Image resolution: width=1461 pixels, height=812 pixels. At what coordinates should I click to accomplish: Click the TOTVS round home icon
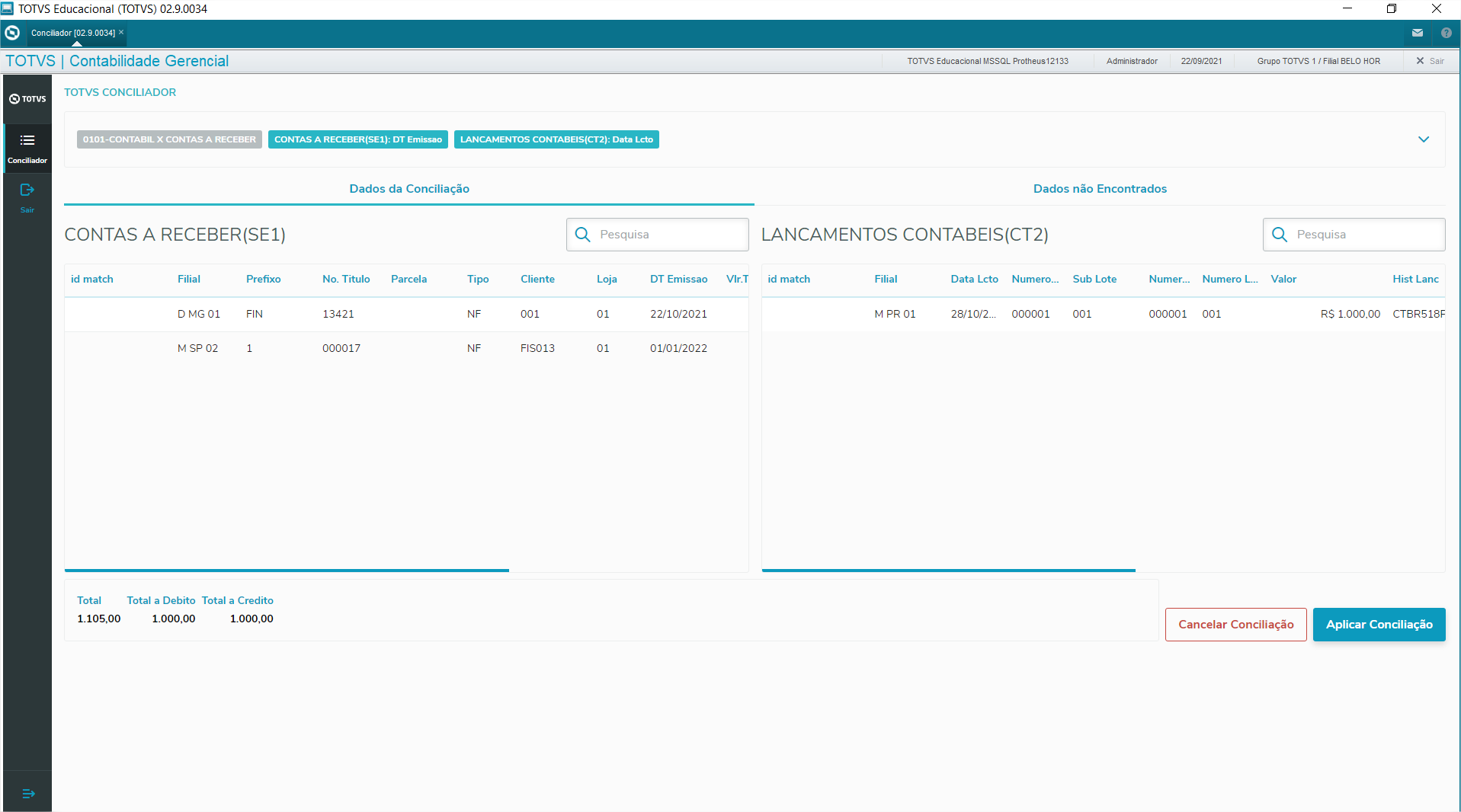click(12, 33)
